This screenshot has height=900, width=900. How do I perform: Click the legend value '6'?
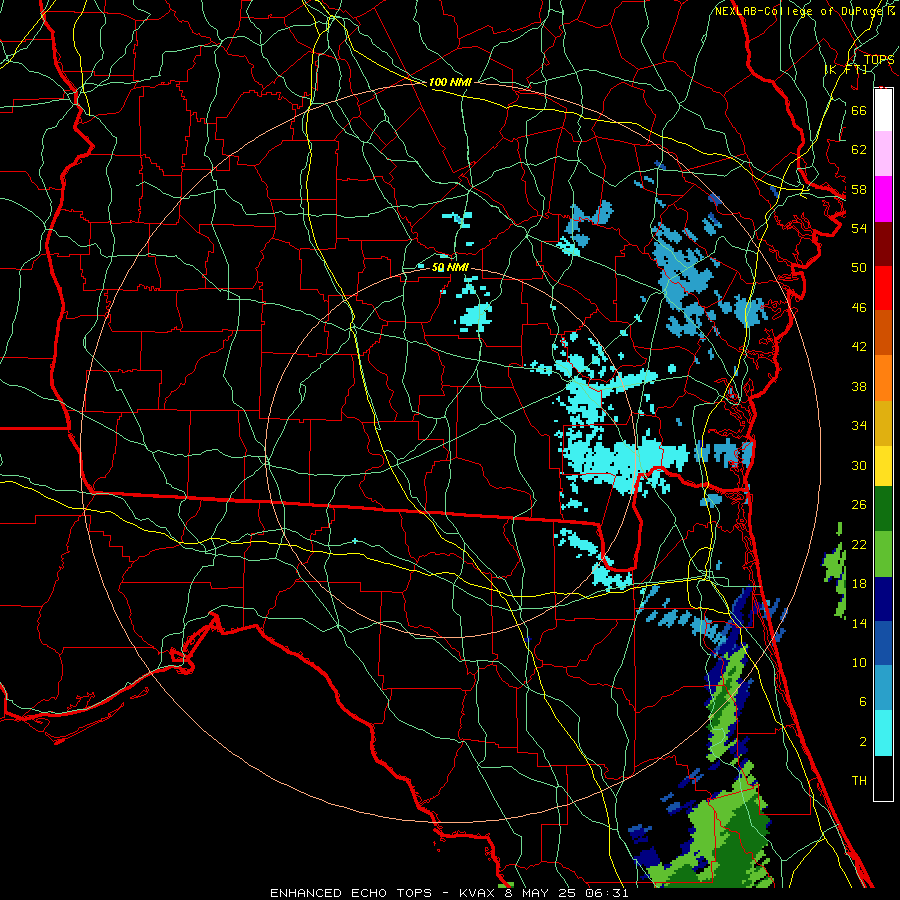pyautogui.click(x=863, y=702)
